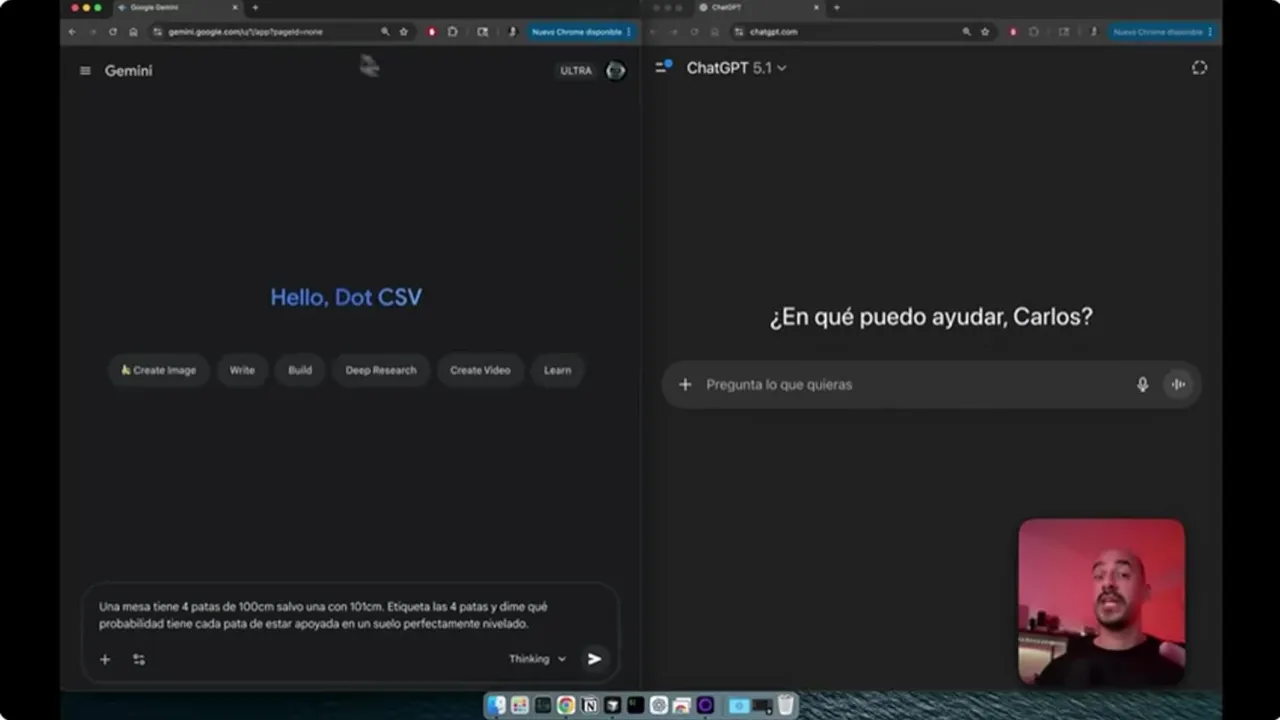Open the plus attach menu in Gemini

[x=105, y=659]
